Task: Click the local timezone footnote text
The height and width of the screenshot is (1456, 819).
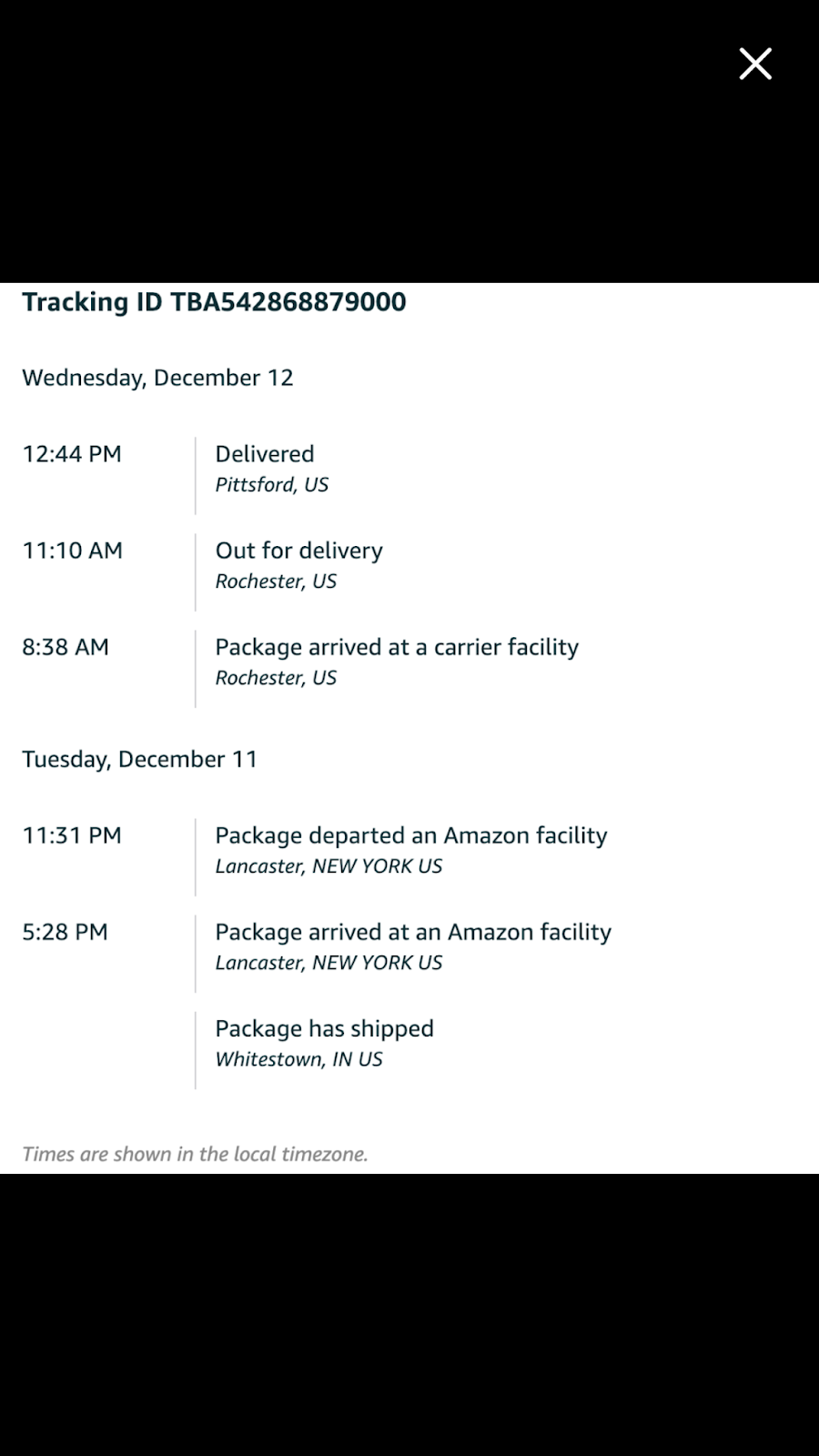Action: 195,1154
